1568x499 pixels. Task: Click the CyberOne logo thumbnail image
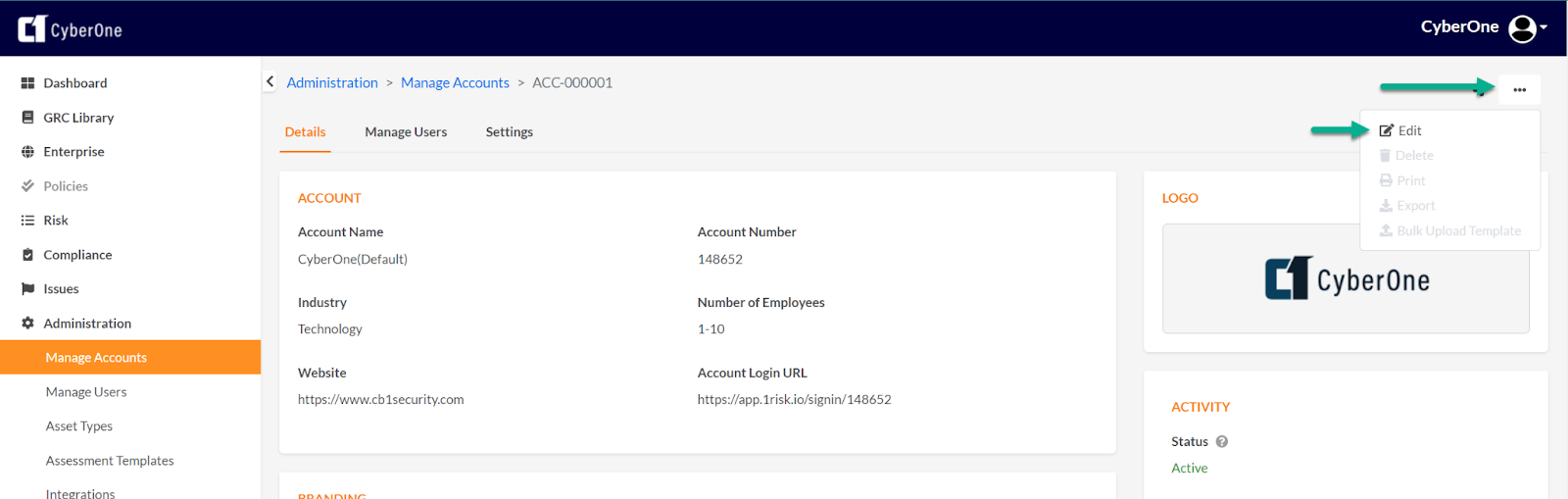tap(1346, 279)
